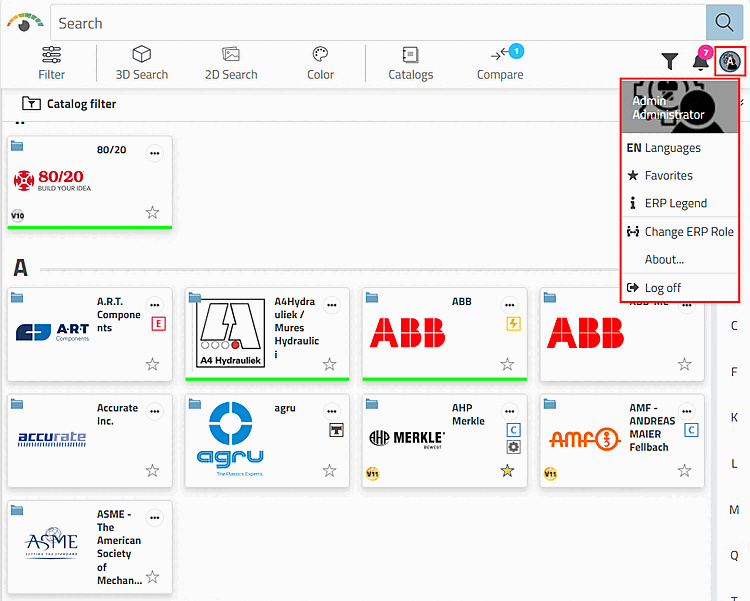Screen dimensions: 750x601
Task: Open ERP Legend menu item
Action: [x=679, y=203]
